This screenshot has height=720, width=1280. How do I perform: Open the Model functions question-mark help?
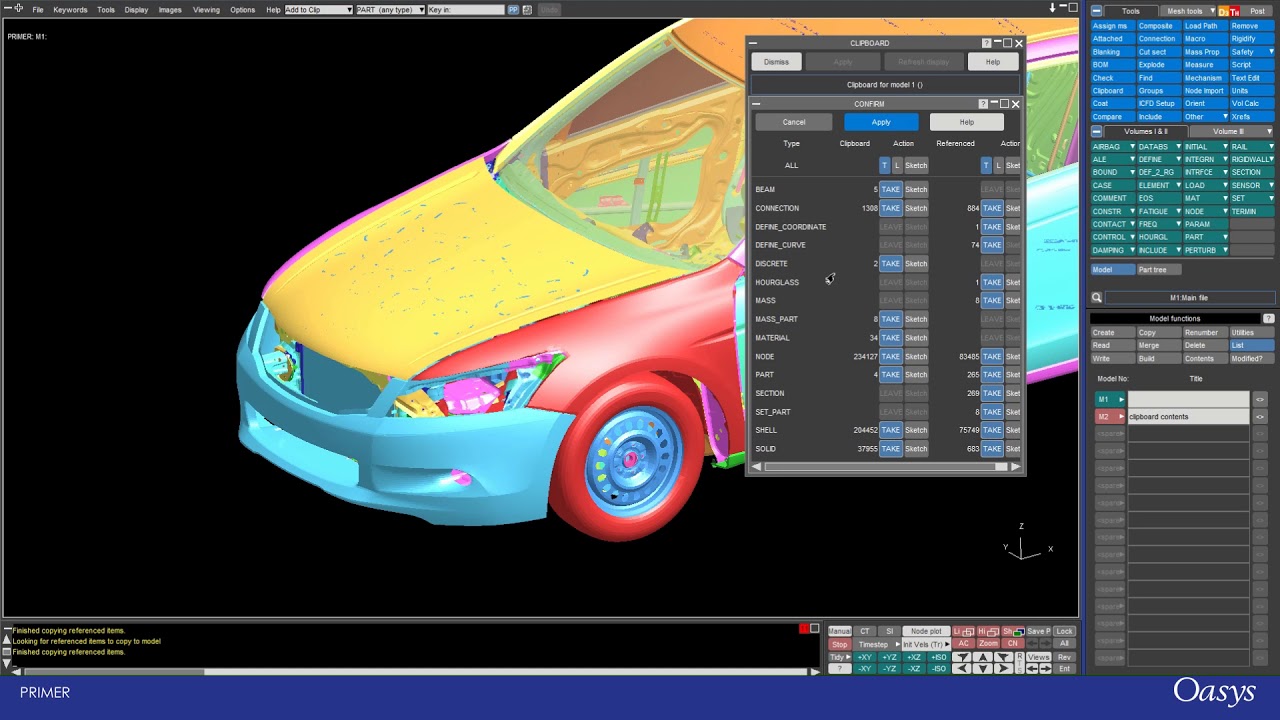[1268, 318]
